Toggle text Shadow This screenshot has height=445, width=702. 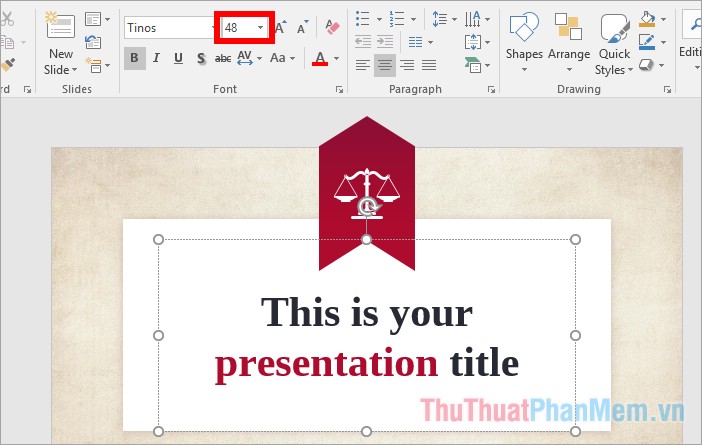tap(201, 58)
